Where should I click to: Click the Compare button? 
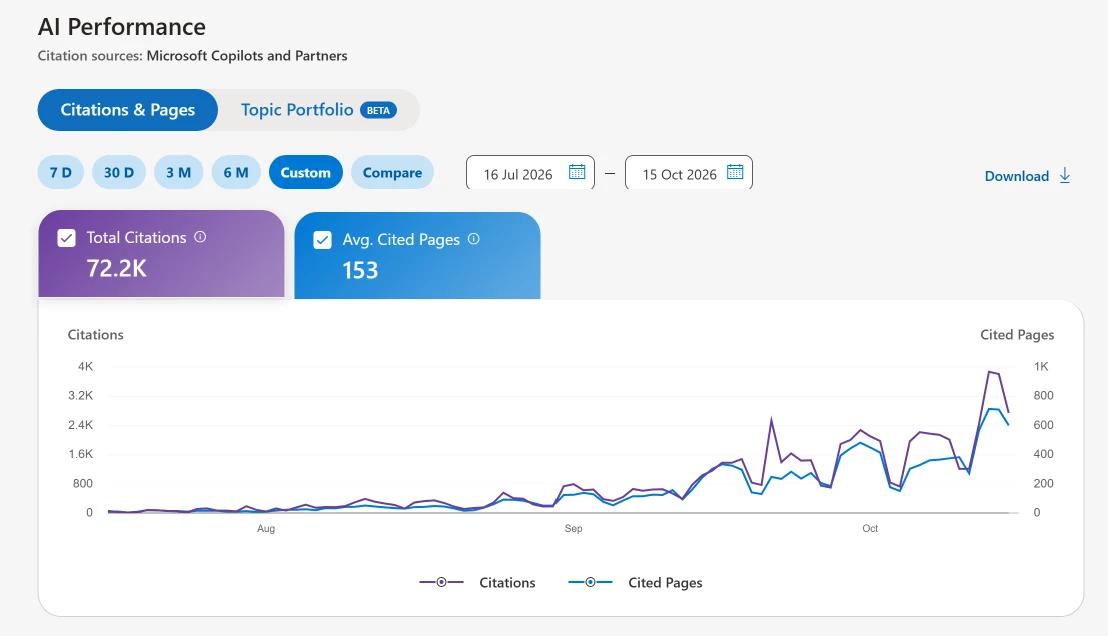click(392, 172)
